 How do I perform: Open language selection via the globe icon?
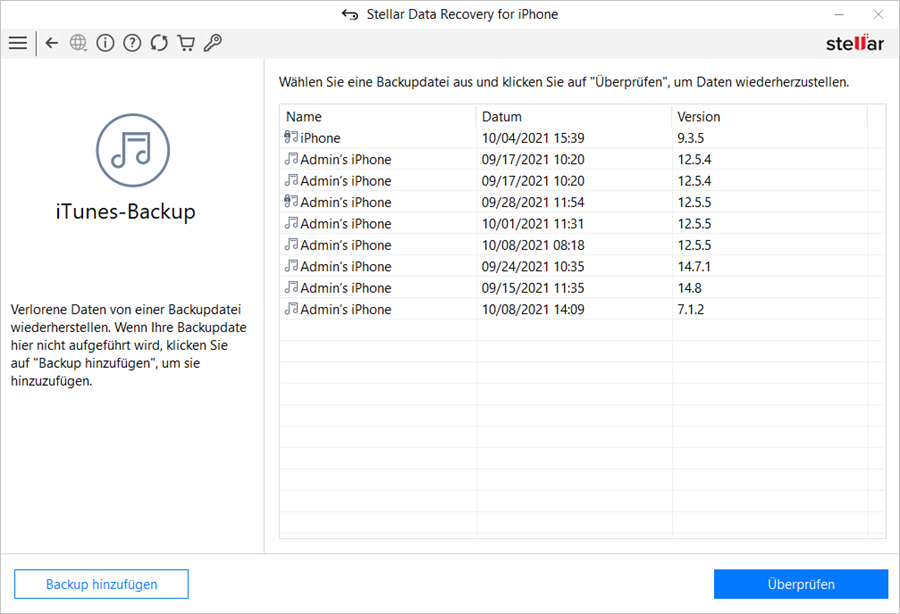(78, 43)
